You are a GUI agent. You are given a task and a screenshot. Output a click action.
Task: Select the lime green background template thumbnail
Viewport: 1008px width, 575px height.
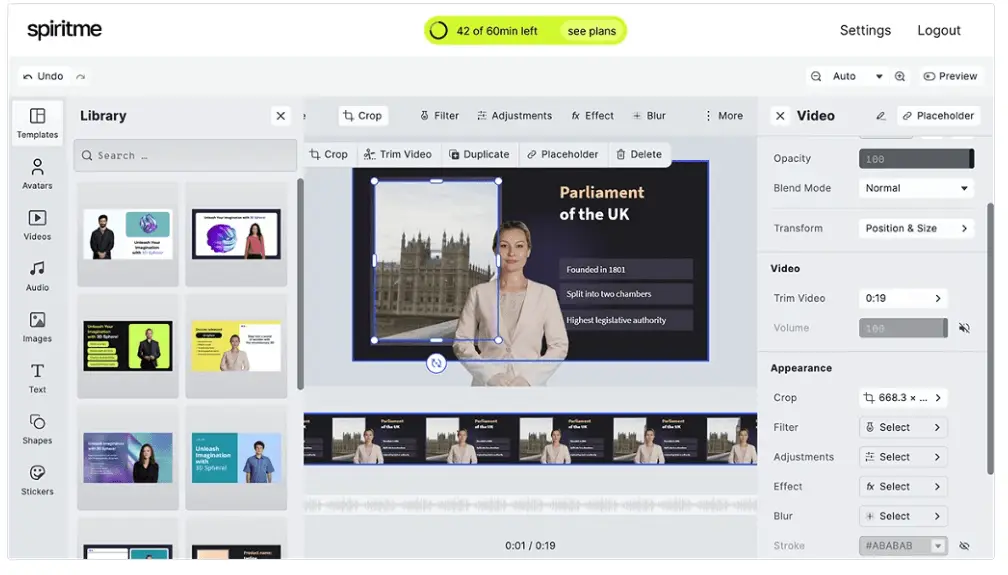tap(128, 347)
